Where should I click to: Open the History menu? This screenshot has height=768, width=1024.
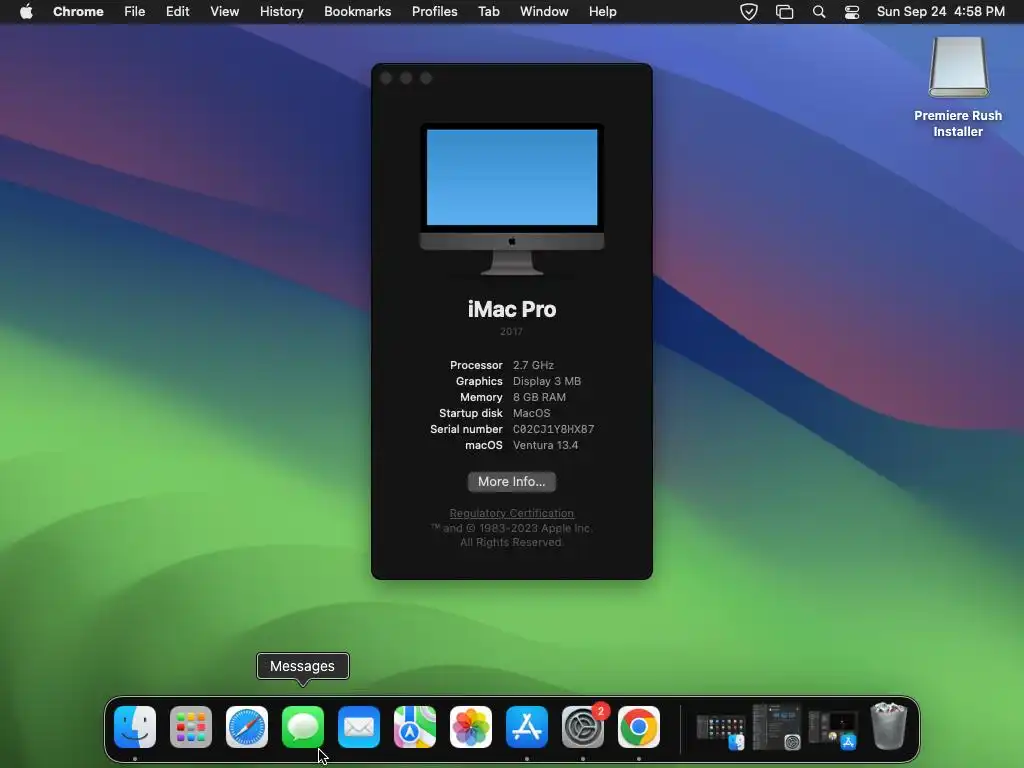[281, 12]
